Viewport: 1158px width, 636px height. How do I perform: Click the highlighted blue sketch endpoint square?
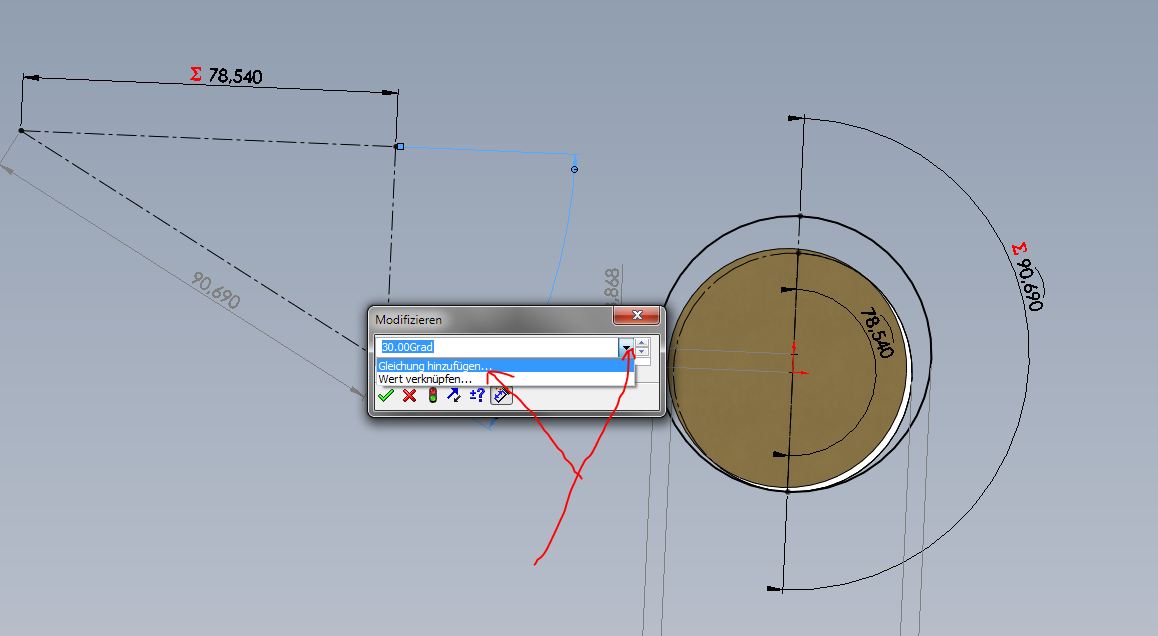click(x=400, y=147)
